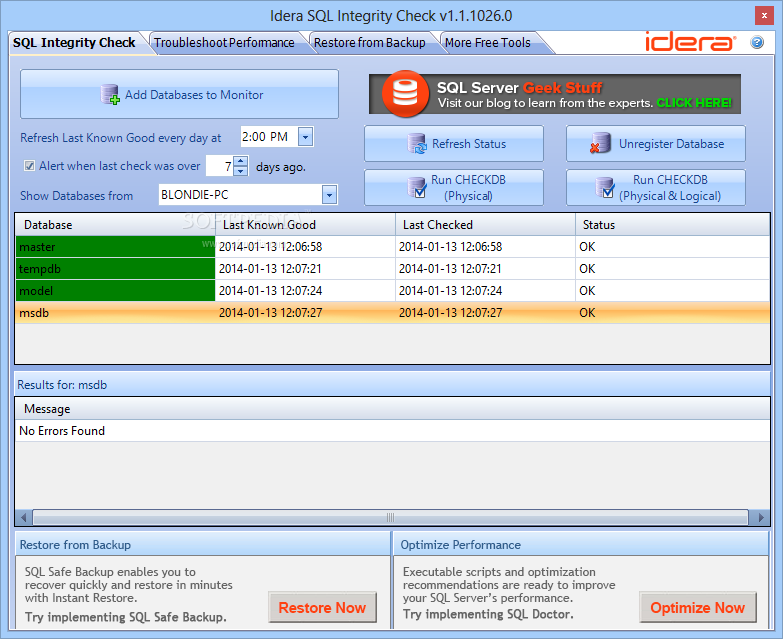Viewport: 783px width, 639px height.
Task: Open the Restore from Backup tab
Action: [370, 42]
